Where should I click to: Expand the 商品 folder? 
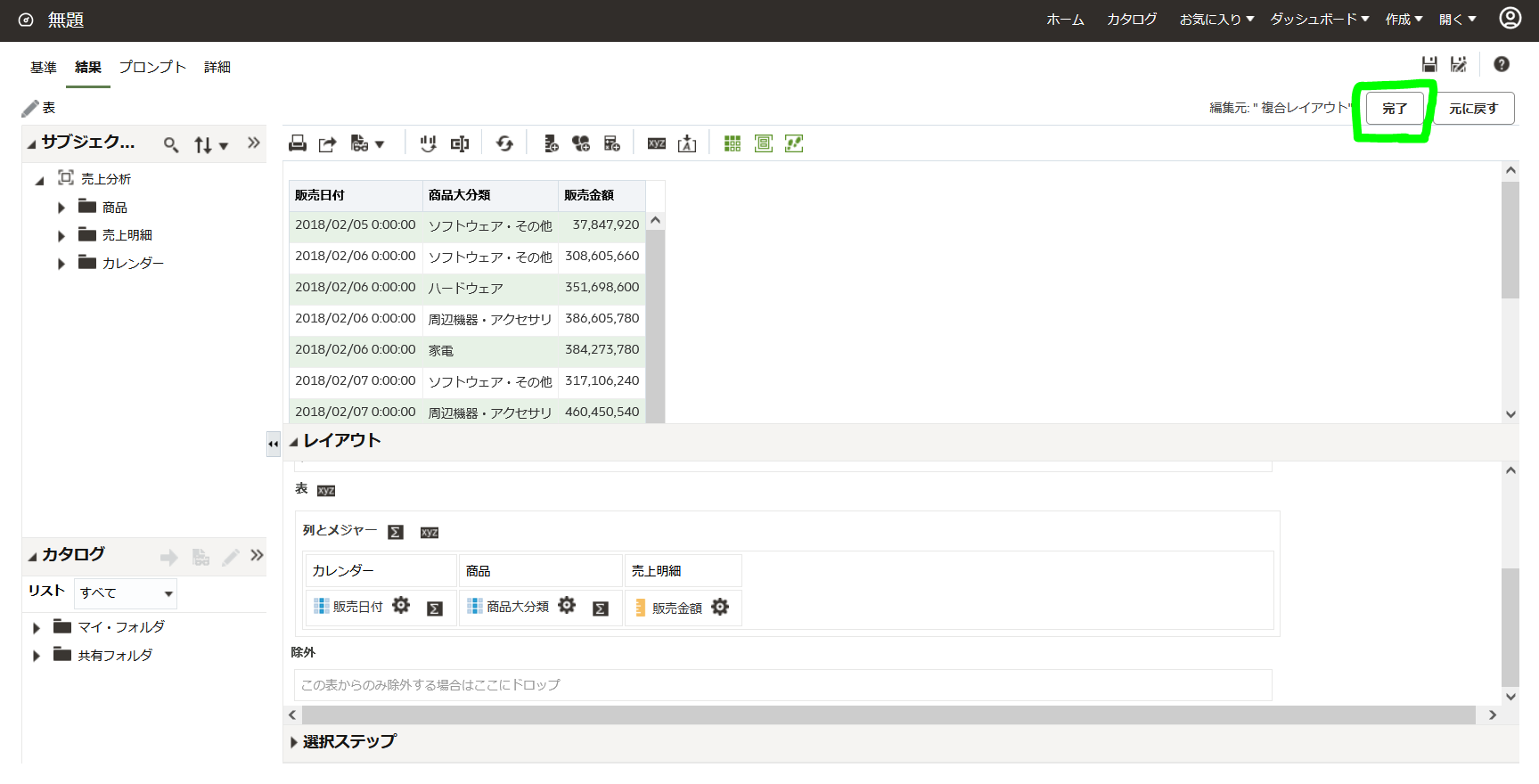pos(61,208)
